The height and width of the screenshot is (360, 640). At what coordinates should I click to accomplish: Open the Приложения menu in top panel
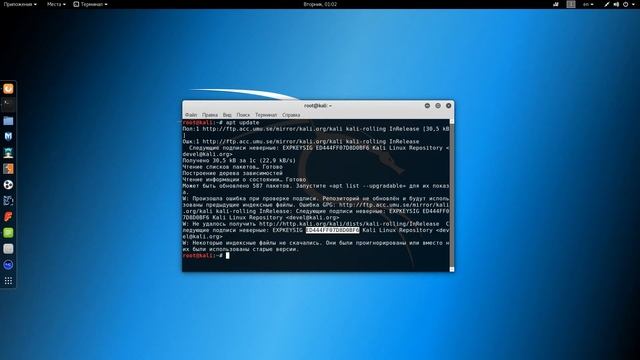coord(20,4)
